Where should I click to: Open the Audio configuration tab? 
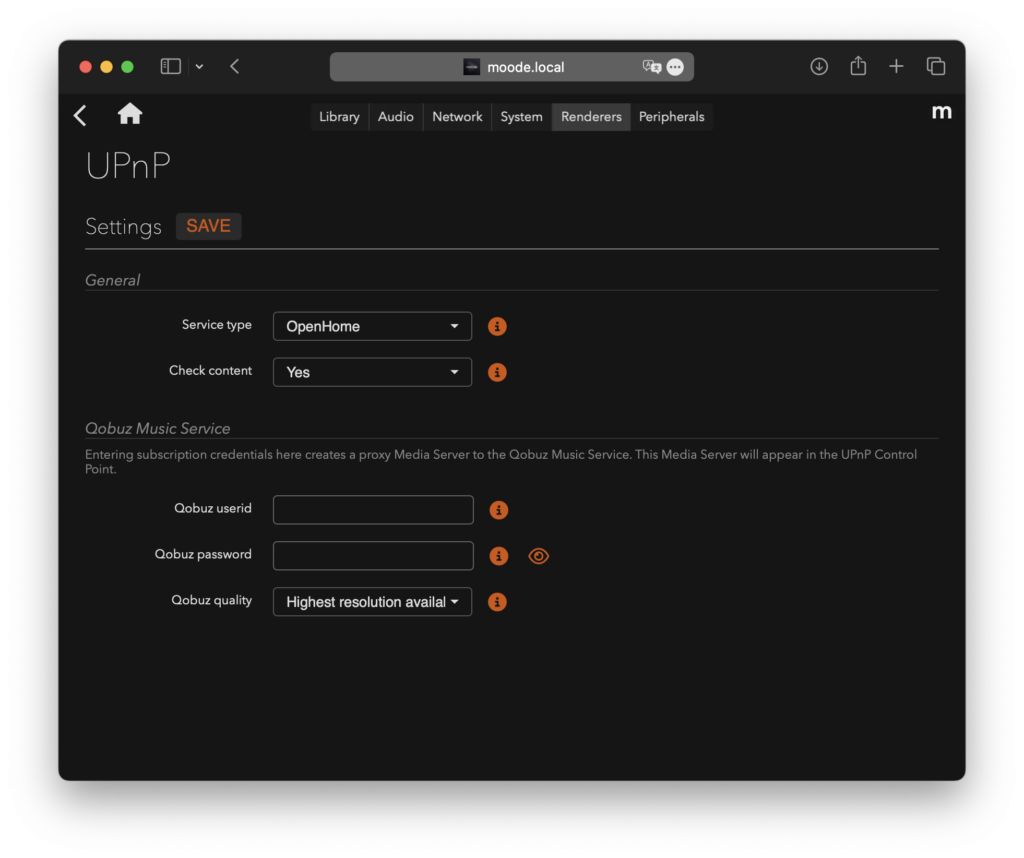point(396,117)
